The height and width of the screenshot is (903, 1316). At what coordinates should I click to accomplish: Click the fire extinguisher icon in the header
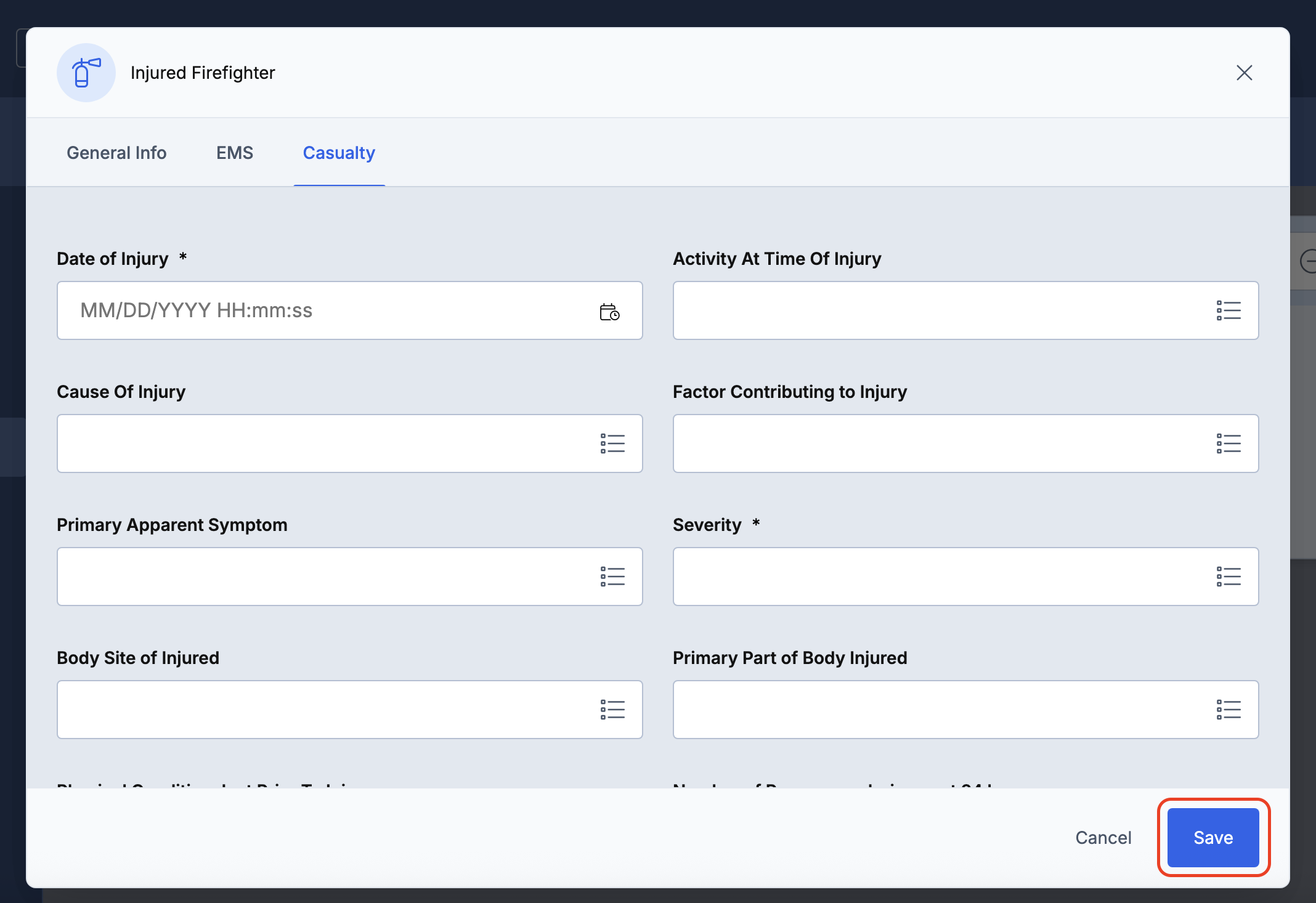pos(86,73)
